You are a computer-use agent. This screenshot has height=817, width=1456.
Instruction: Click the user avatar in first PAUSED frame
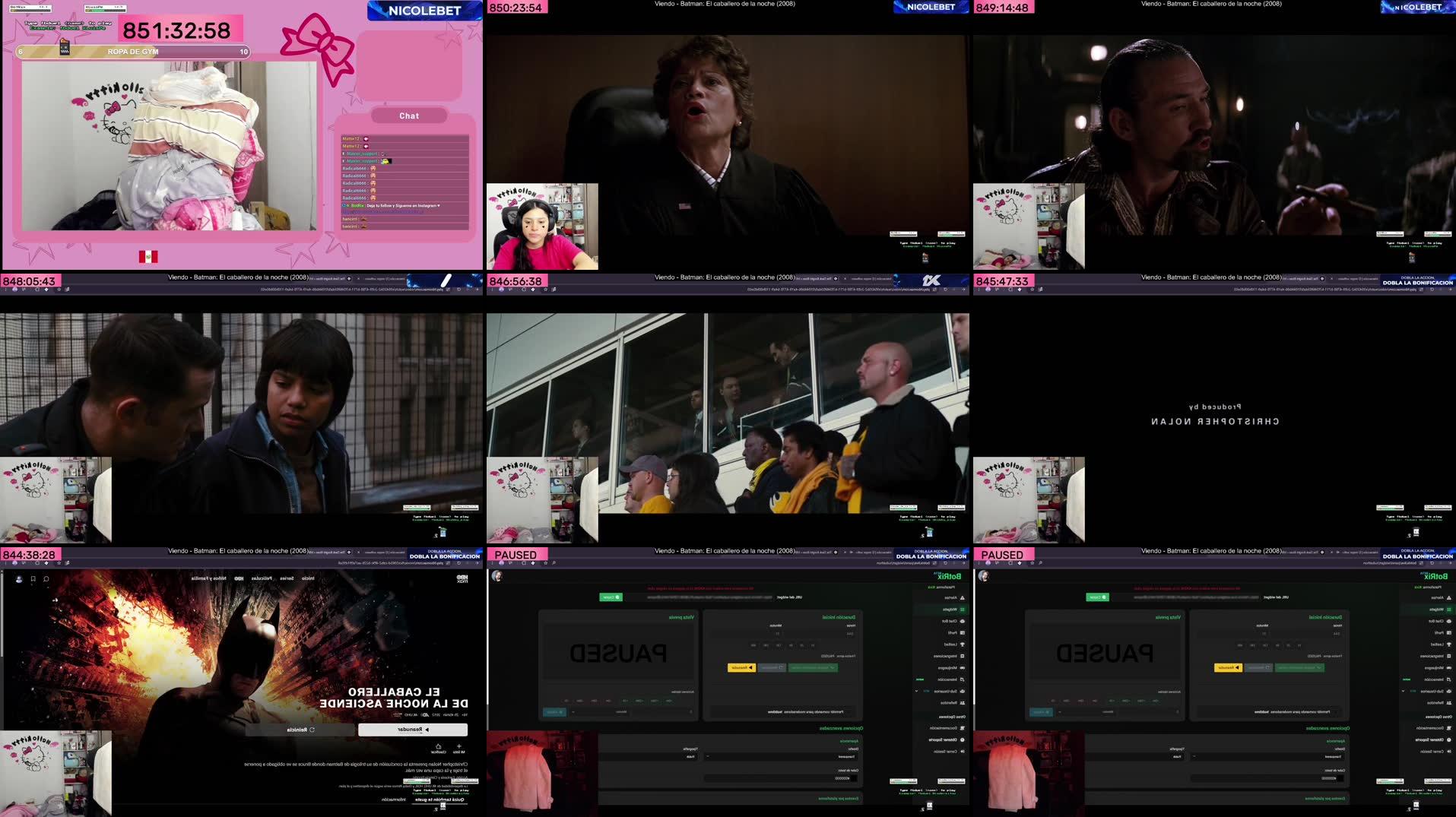point(497,576)
